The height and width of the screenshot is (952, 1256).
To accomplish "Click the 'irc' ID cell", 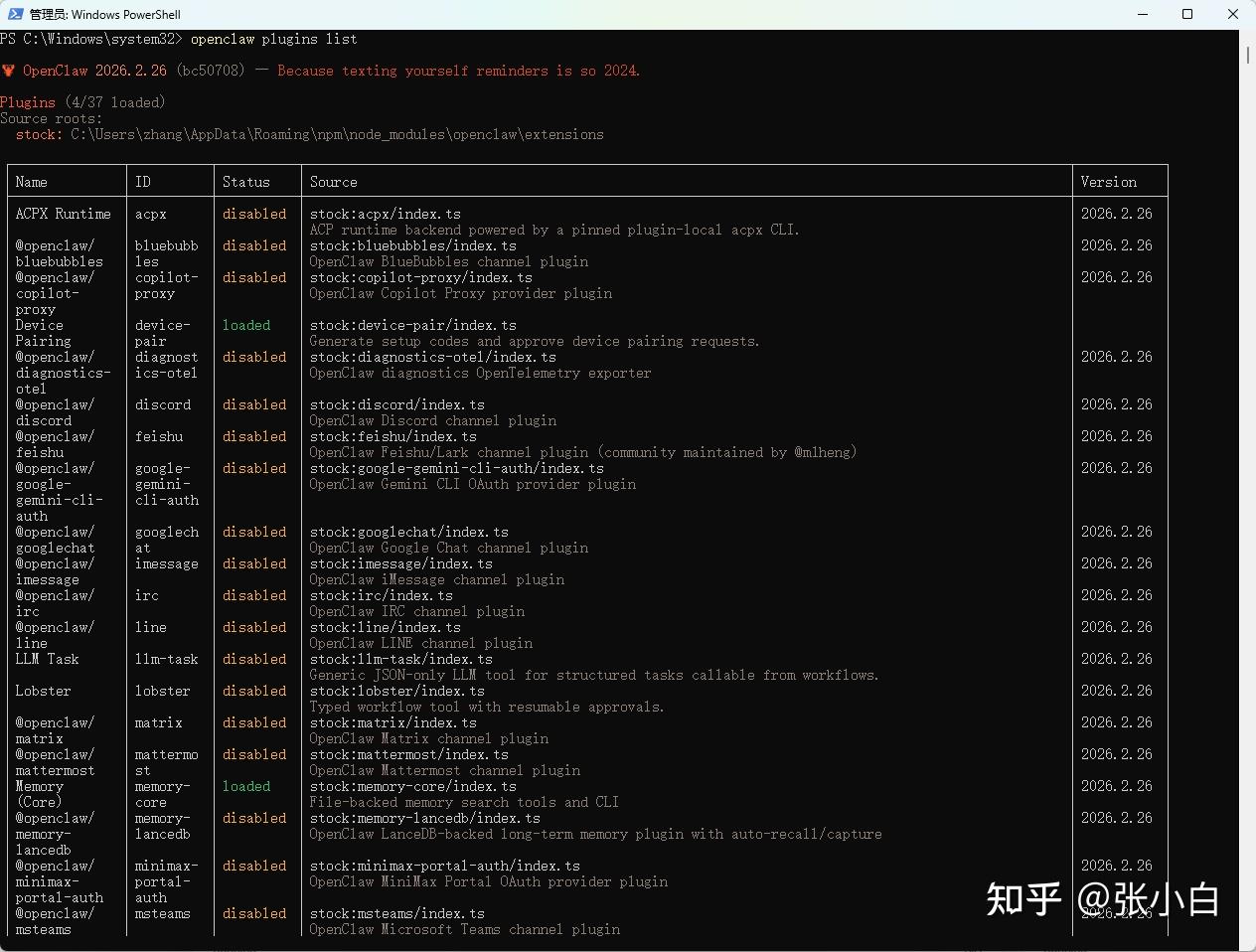I will (x=147, y=595).
